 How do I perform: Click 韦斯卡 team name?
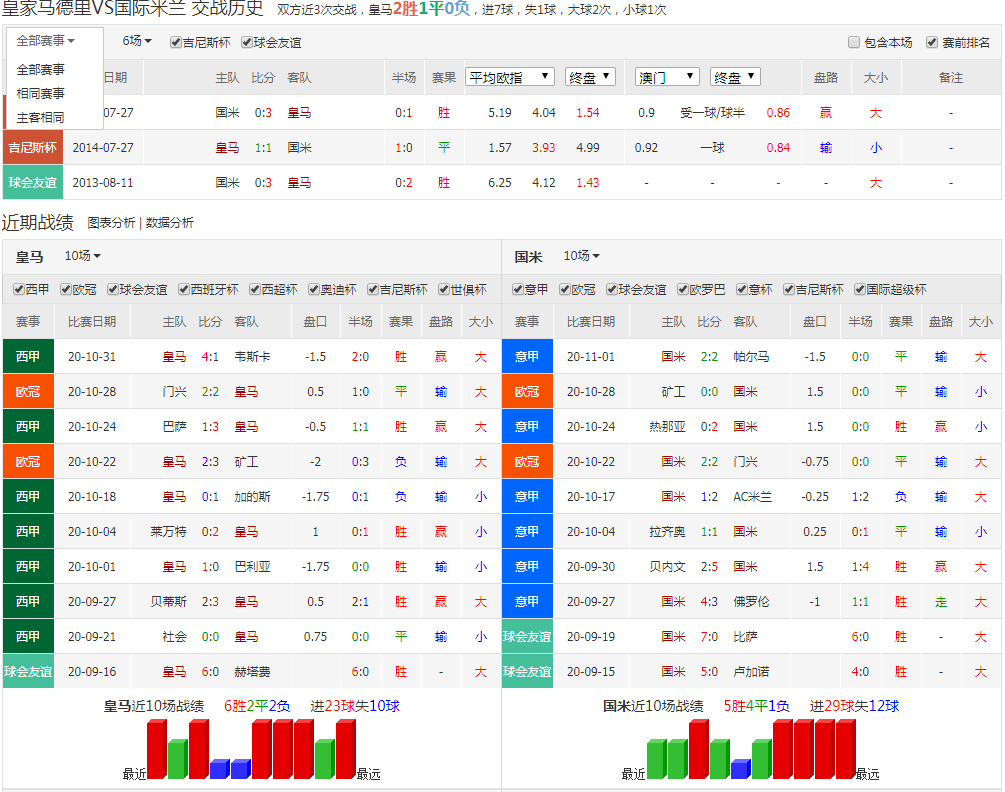point(253,356)
